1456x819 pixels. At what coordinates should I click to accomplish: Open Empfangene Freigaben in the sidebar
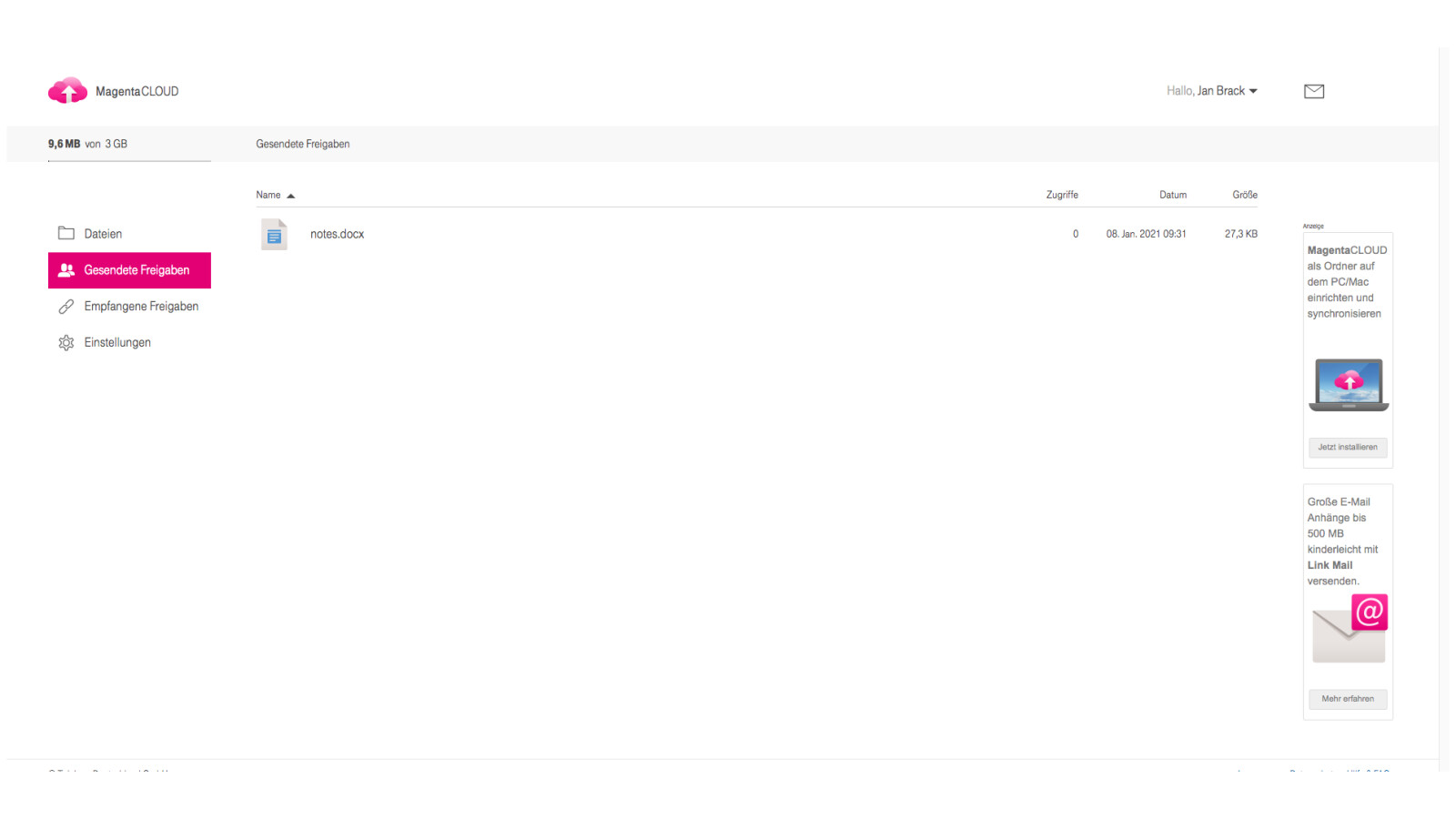coord(129,307)
